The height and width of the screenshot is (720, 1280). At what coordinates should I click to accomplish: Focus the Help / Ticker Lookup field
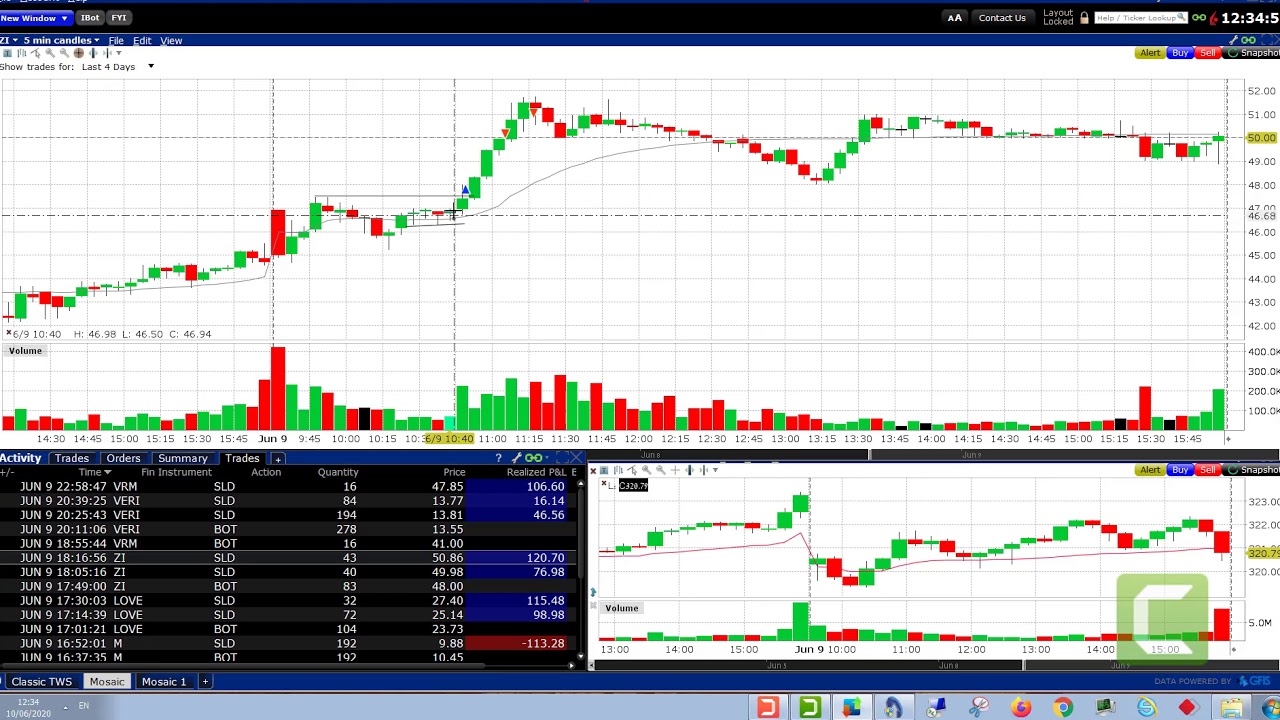pos(1140,18)
